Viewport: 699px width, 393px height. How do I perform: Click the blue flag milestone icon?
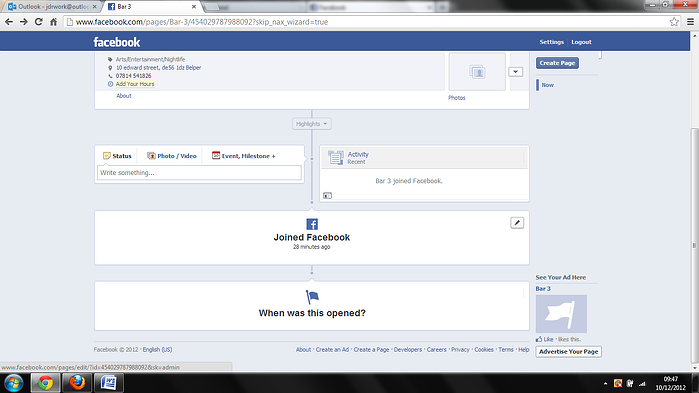(x=312, y=296)
